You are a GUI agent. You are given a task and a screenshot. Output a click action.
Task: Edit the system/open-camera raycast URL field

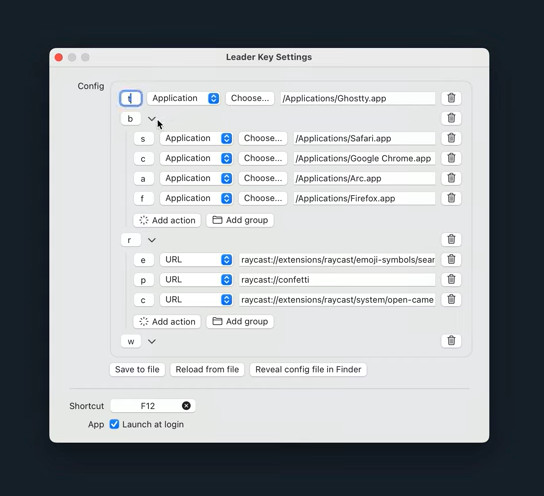(337, 300)
